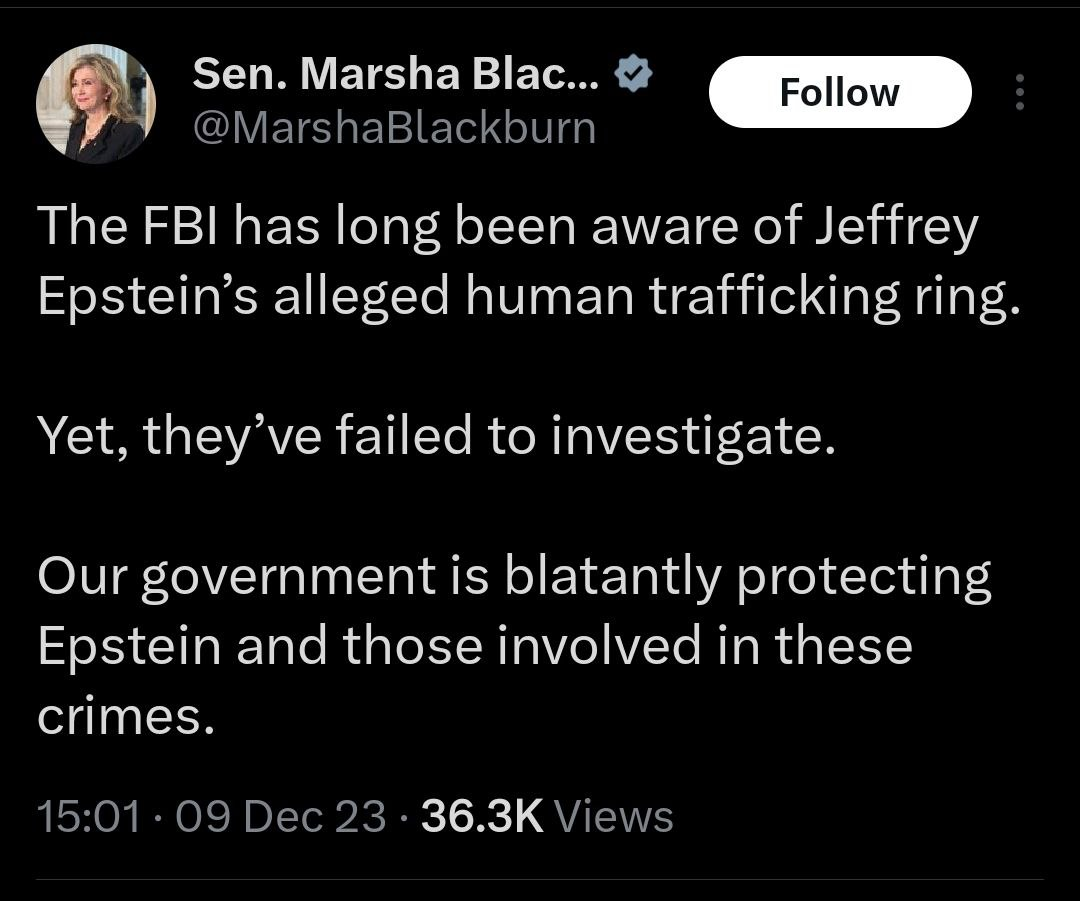This screenshot has height=901, width=1080.
Task: Click the line starting "Our government is blatantly"
Action: point(514,577)
